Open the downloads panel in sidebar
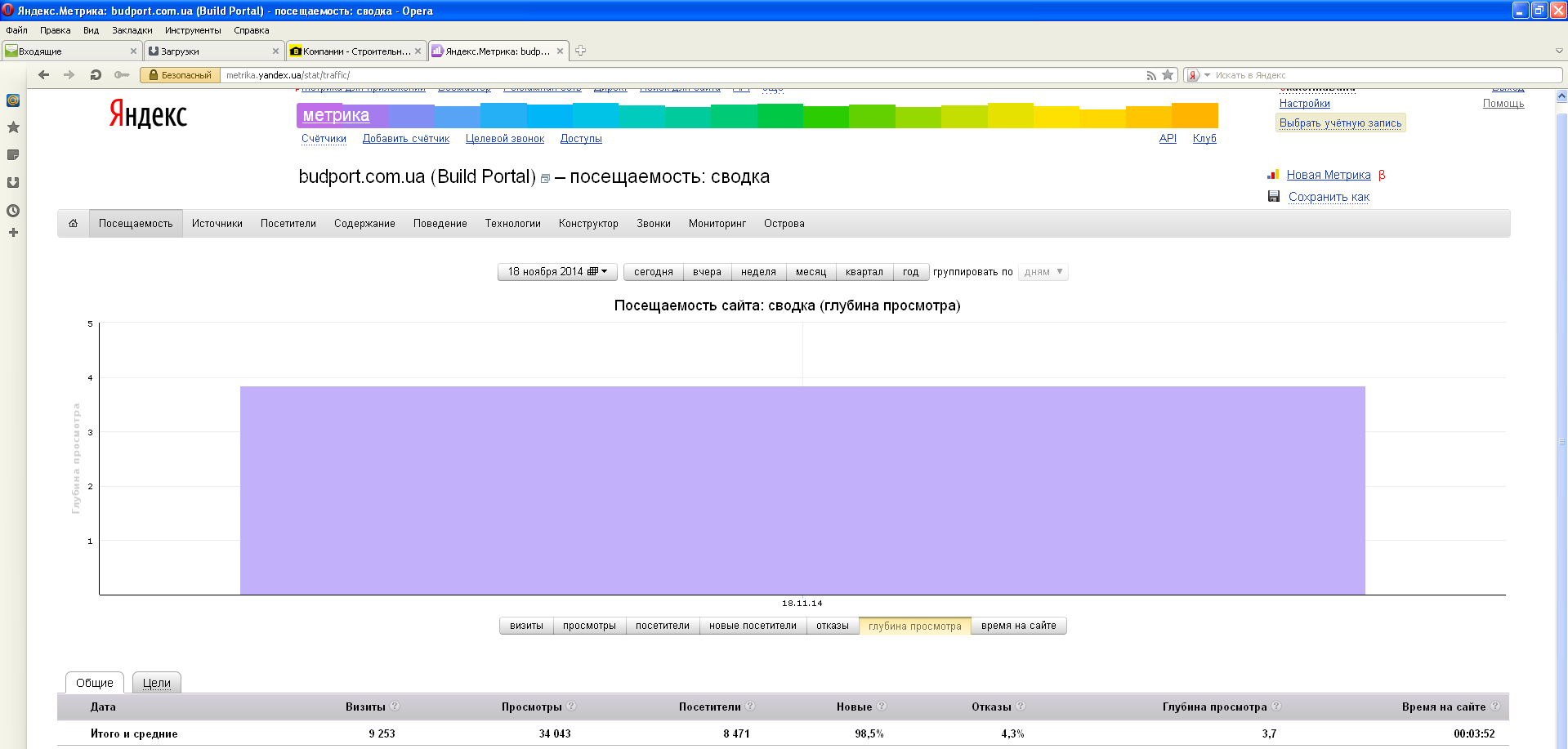This screenshot has width=1568, height=749. pyautogui.click(x=13, y=183)
